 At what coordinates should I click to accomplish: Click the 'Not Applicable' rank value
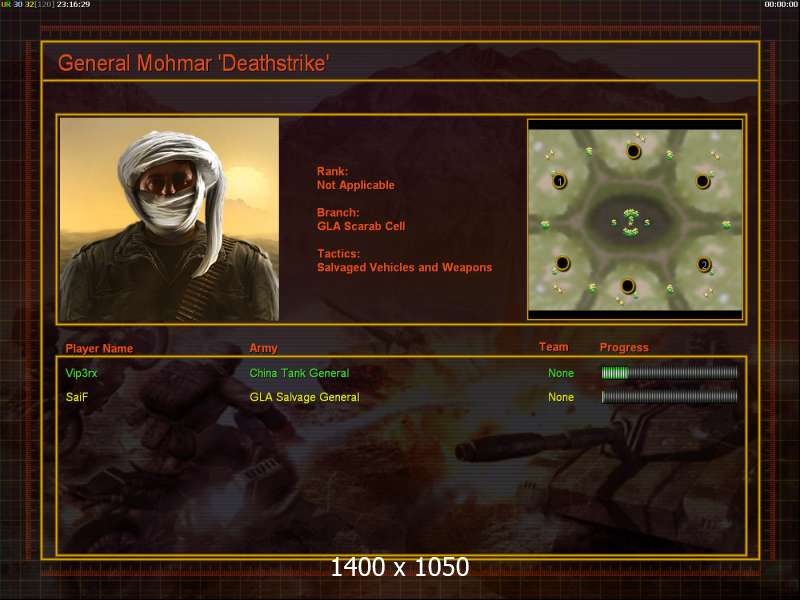click(356, 185)
